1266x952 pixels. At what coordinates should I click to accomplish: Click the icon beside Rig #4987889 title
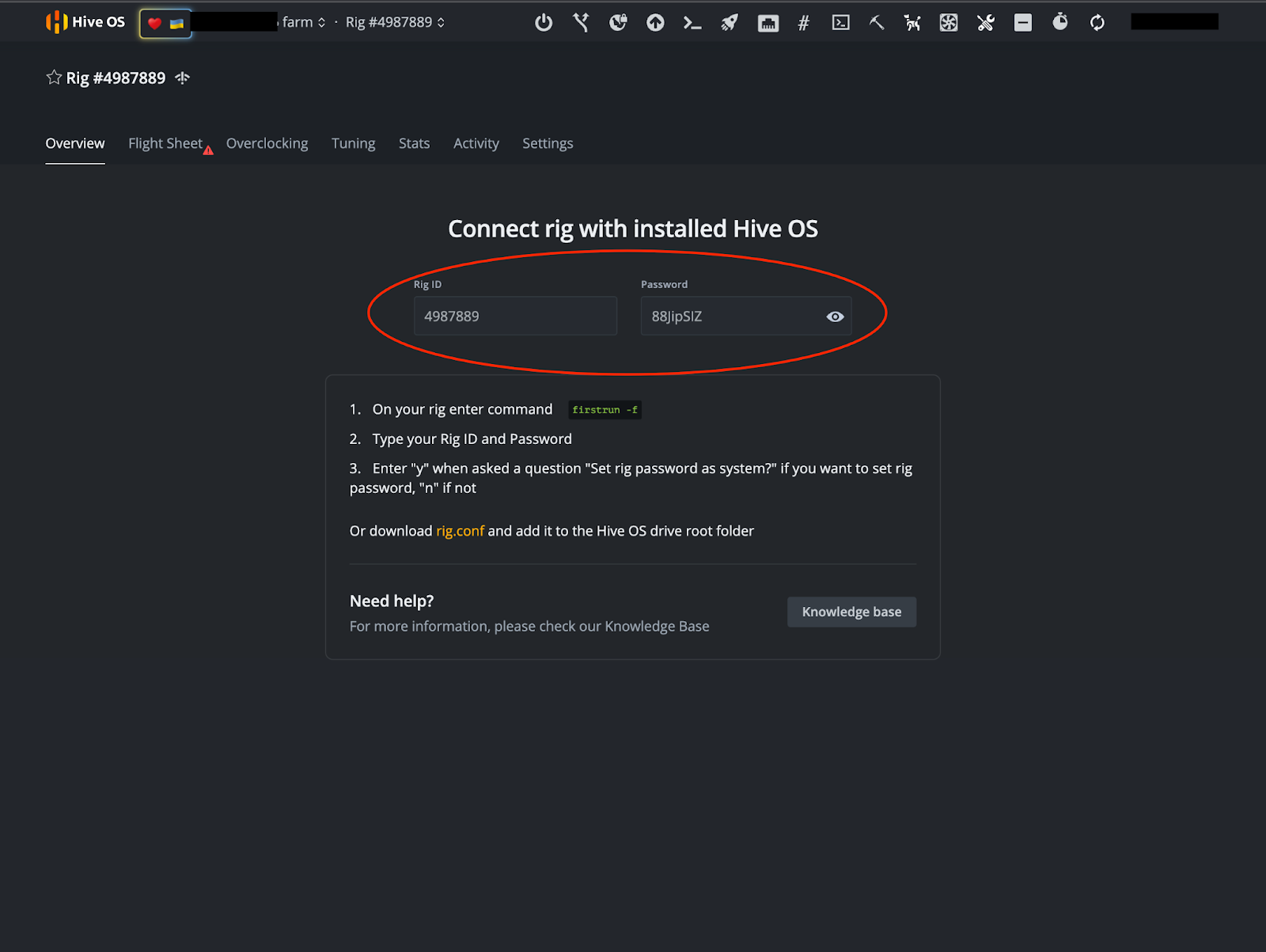click(183, 78)
